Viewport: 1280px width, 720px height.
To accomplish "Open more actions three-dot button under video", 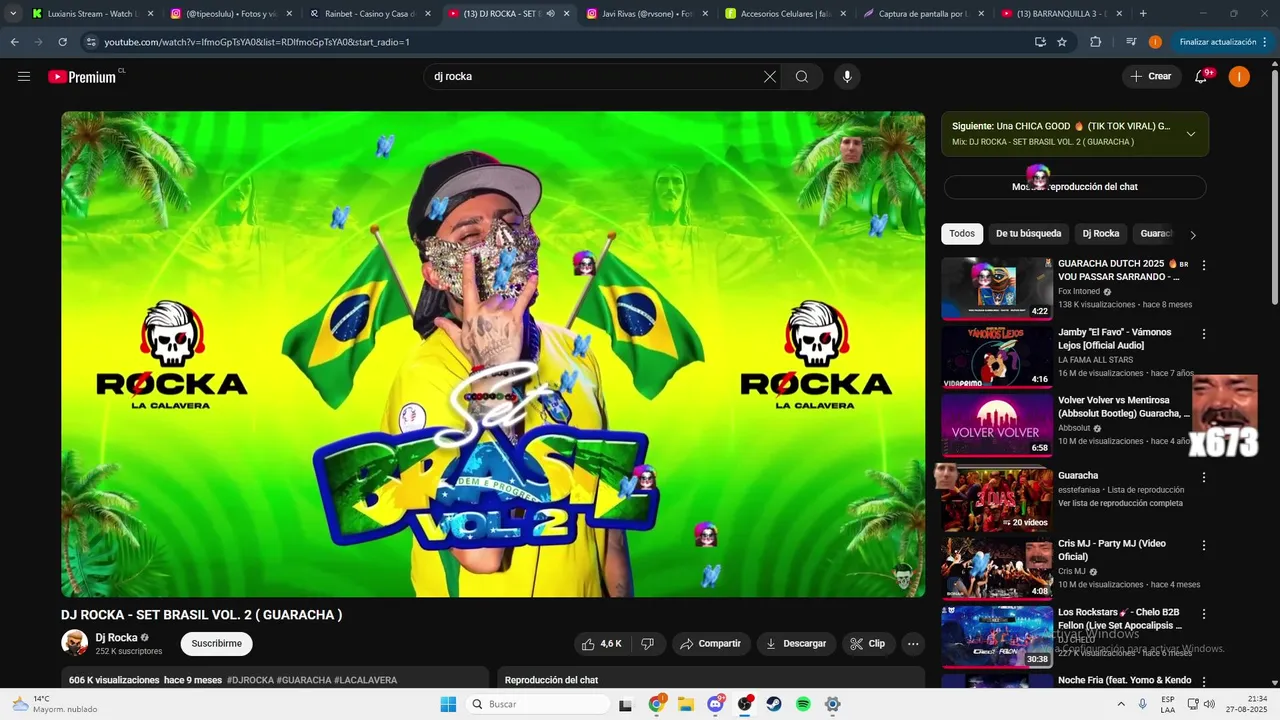I will [x=913, y=644].
